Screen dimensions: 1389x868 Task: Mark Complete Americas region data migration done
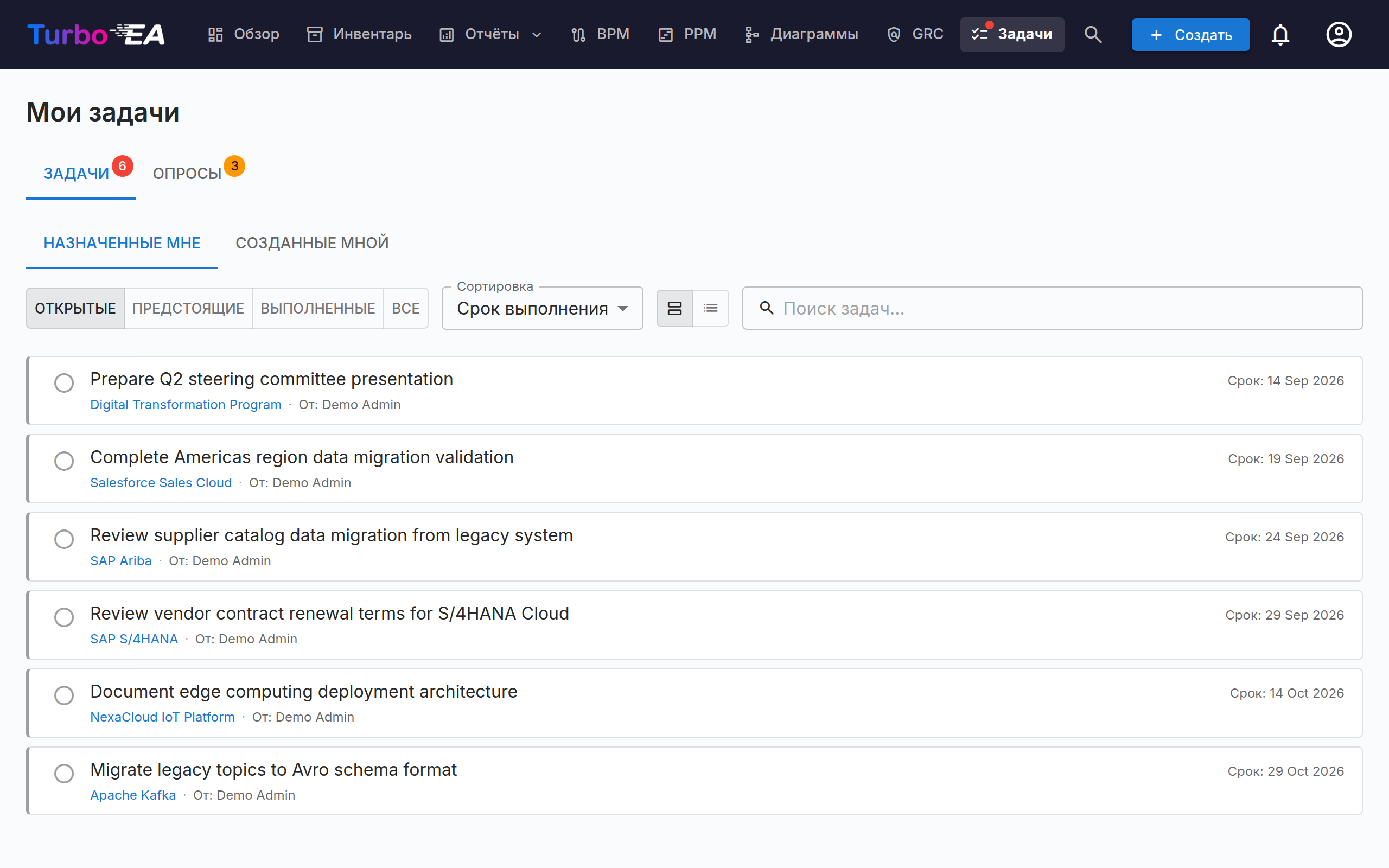pyautogui.click(x=63, y=461)
